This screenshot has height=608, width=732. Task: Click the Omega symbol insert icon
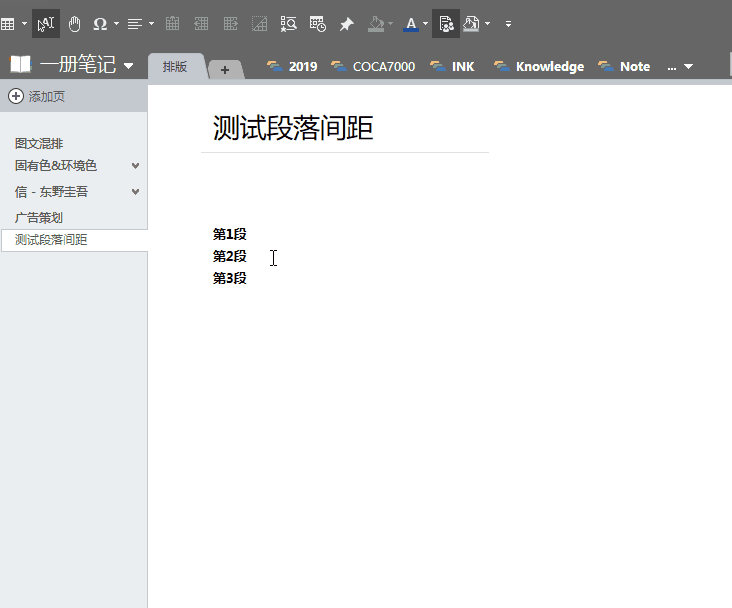click(x=100, y=23)
